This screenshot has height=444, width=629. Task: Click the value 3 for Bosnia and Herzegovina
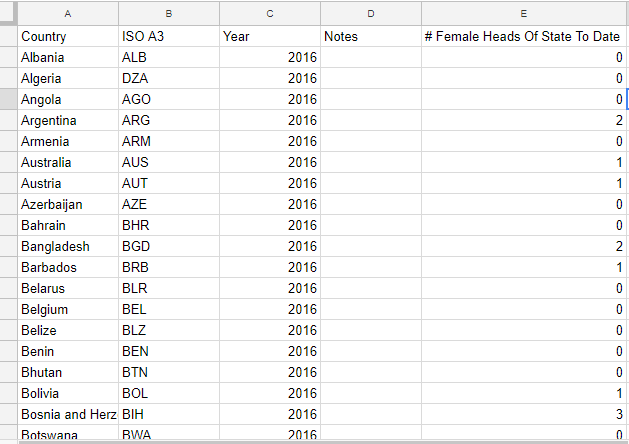point(524,414)
